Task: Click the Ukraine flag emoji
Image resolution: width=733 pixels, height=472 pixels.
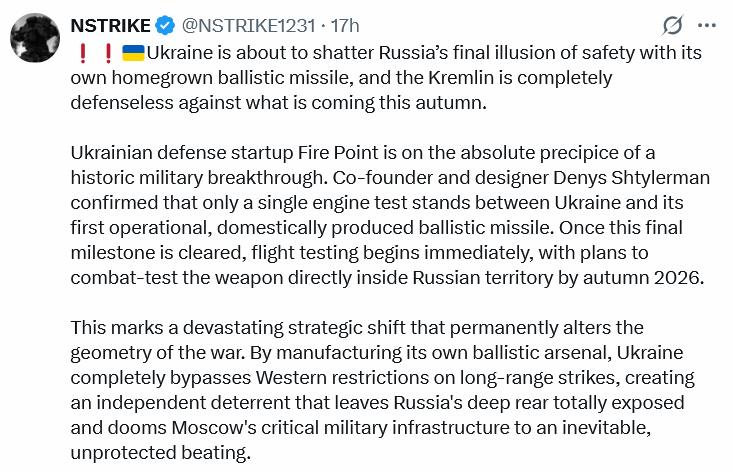Action: [133, 53]
